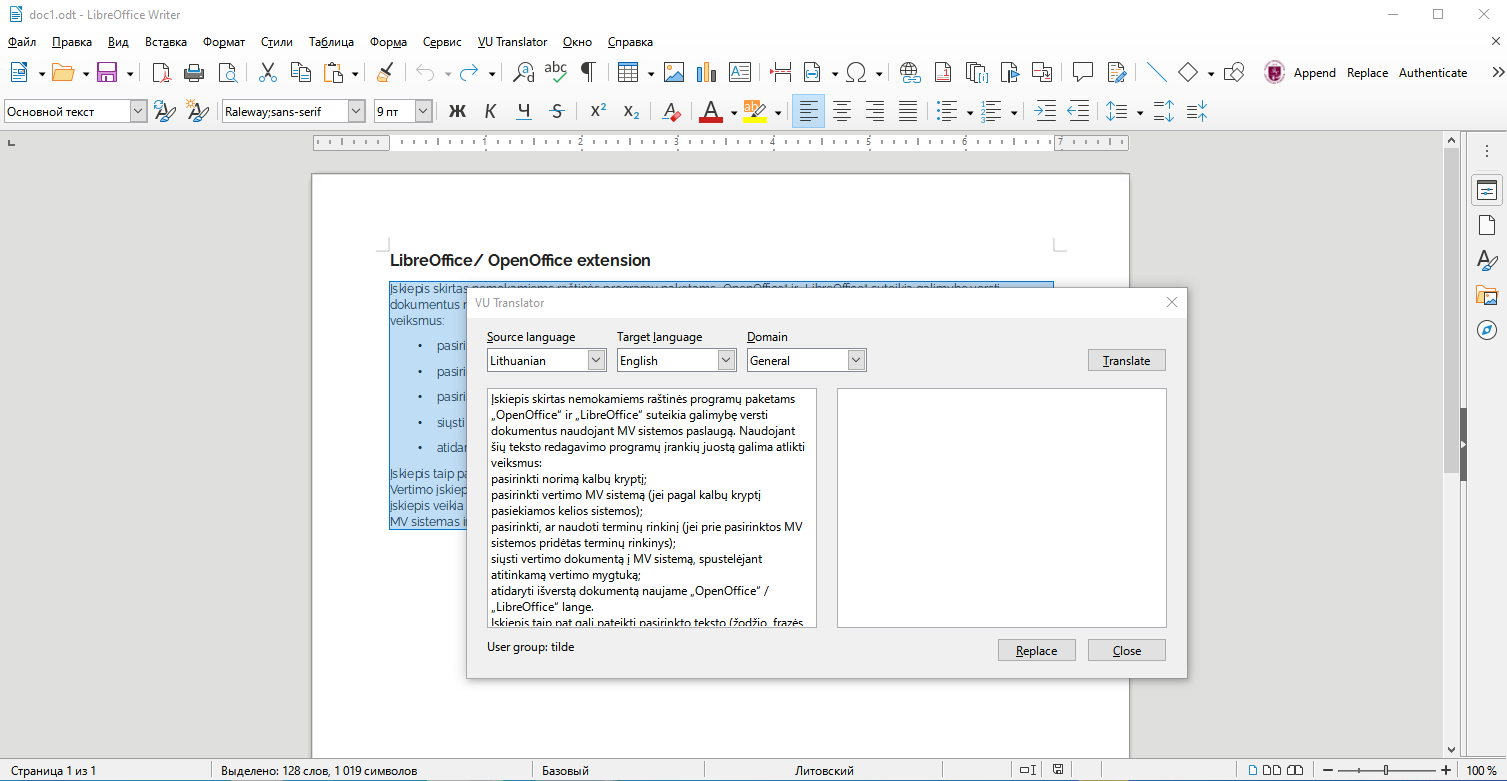Click the Copy icon

point(301,72)
